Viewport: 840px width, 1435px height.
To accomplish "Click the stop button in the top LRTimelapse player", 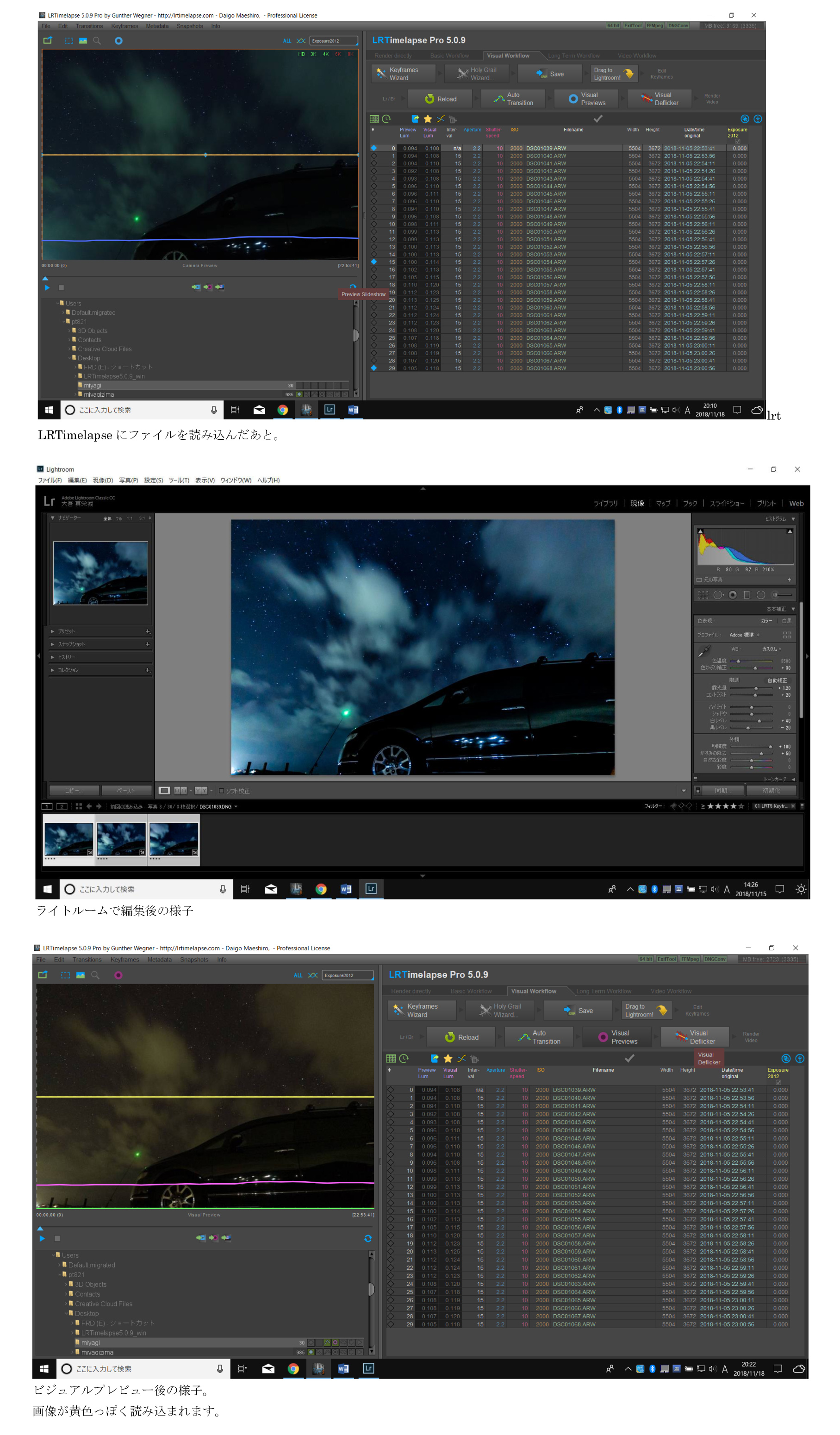I will point(62,287).
